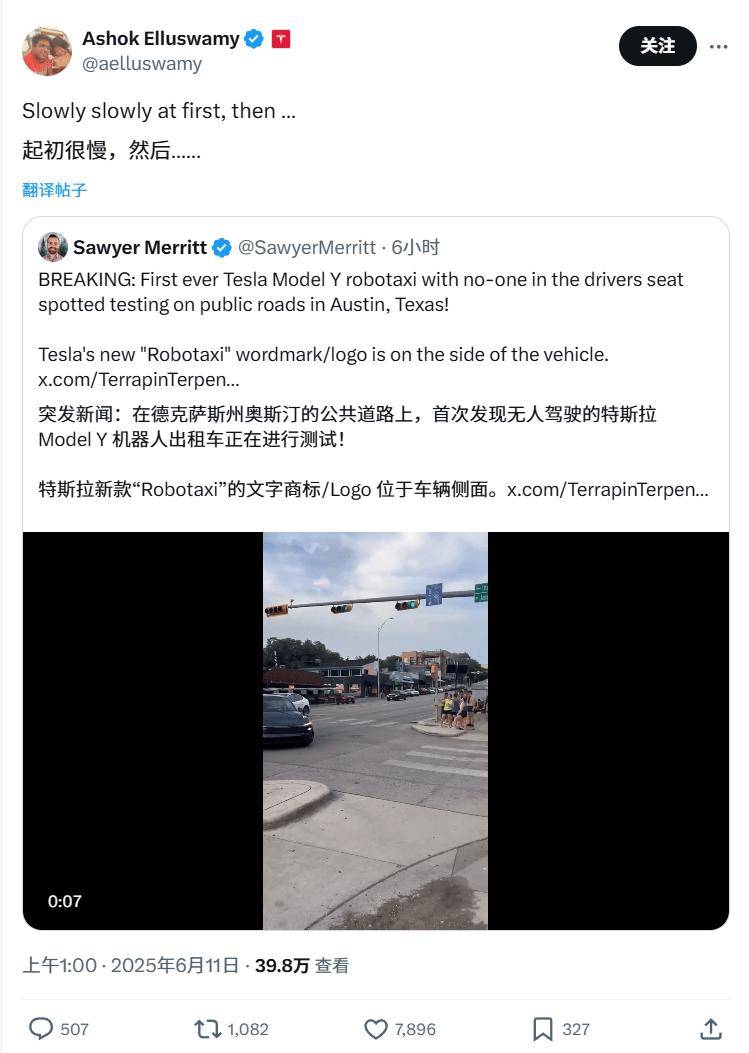The height and width of the screenshot is (1053, 749).
Task: Open the share upload icon
Action: coord(711,1028)
